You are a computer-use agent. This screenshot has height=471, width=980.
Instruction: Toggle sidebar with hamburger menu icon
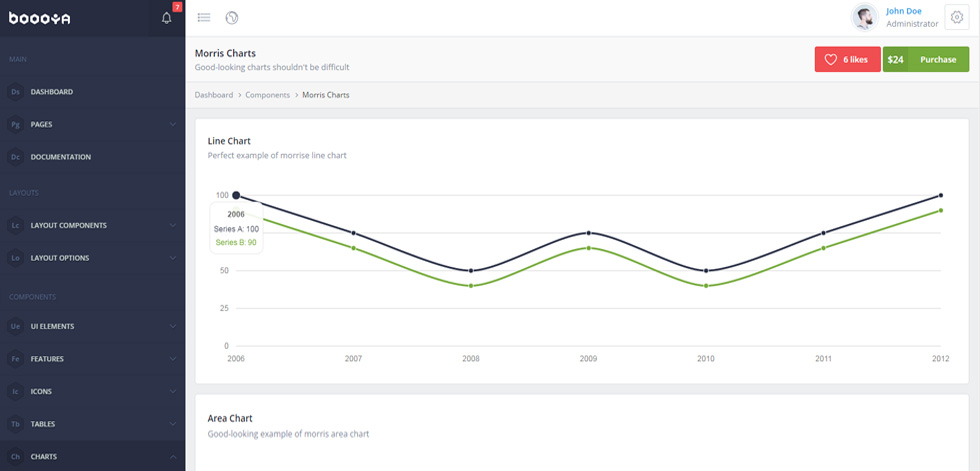(x=204, y=17)
